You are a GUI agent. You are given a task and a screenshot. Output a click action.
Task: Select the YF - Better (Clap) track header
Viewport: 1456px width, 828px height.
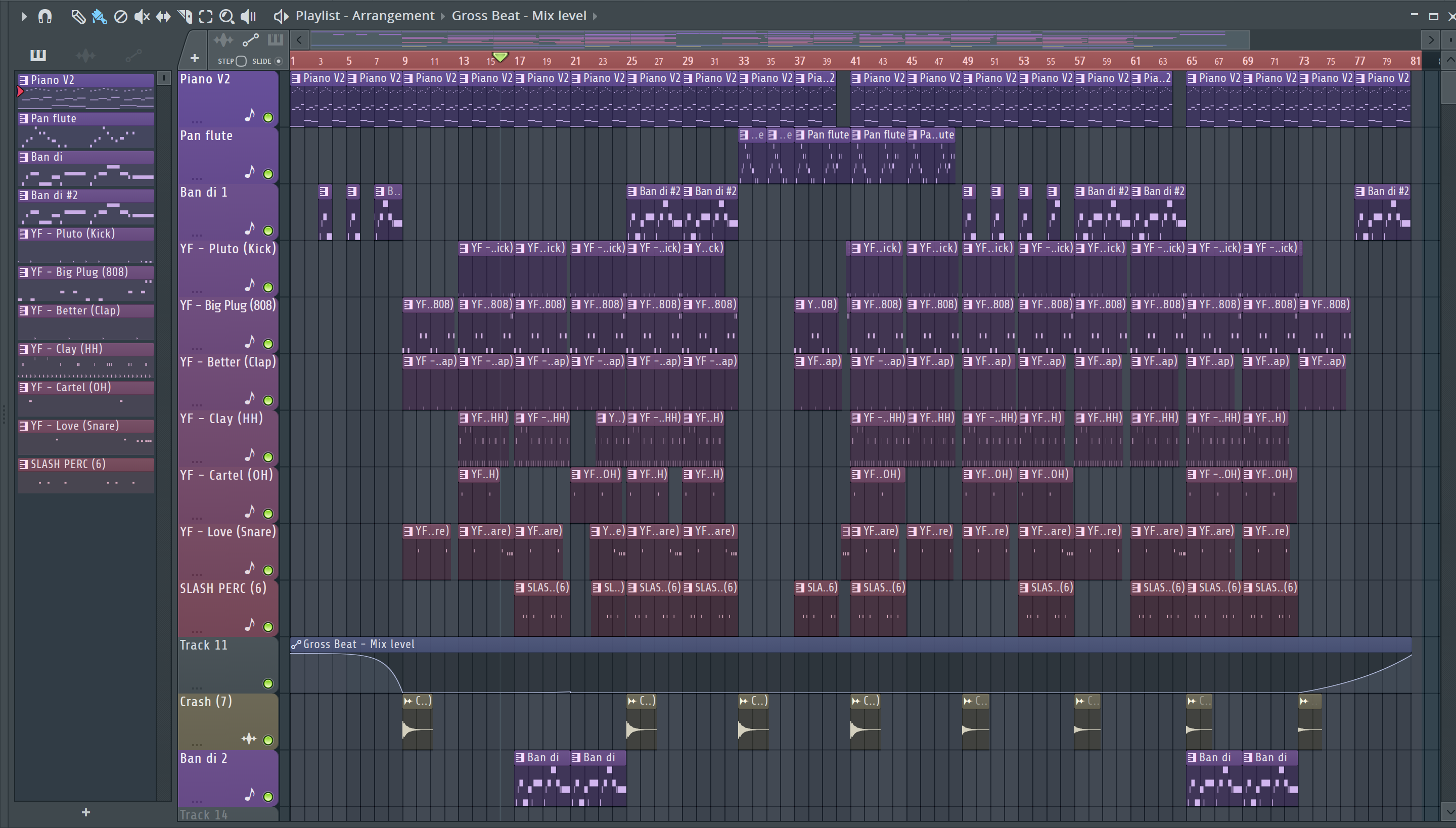tap(227, 381)
